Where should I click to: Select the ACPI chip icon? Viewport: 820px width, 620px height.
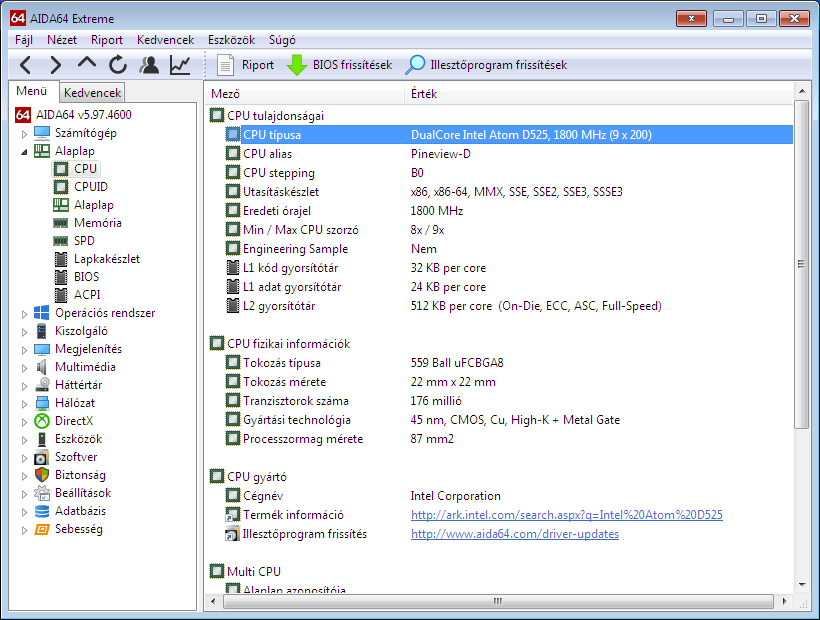click(x=61, y=295)
